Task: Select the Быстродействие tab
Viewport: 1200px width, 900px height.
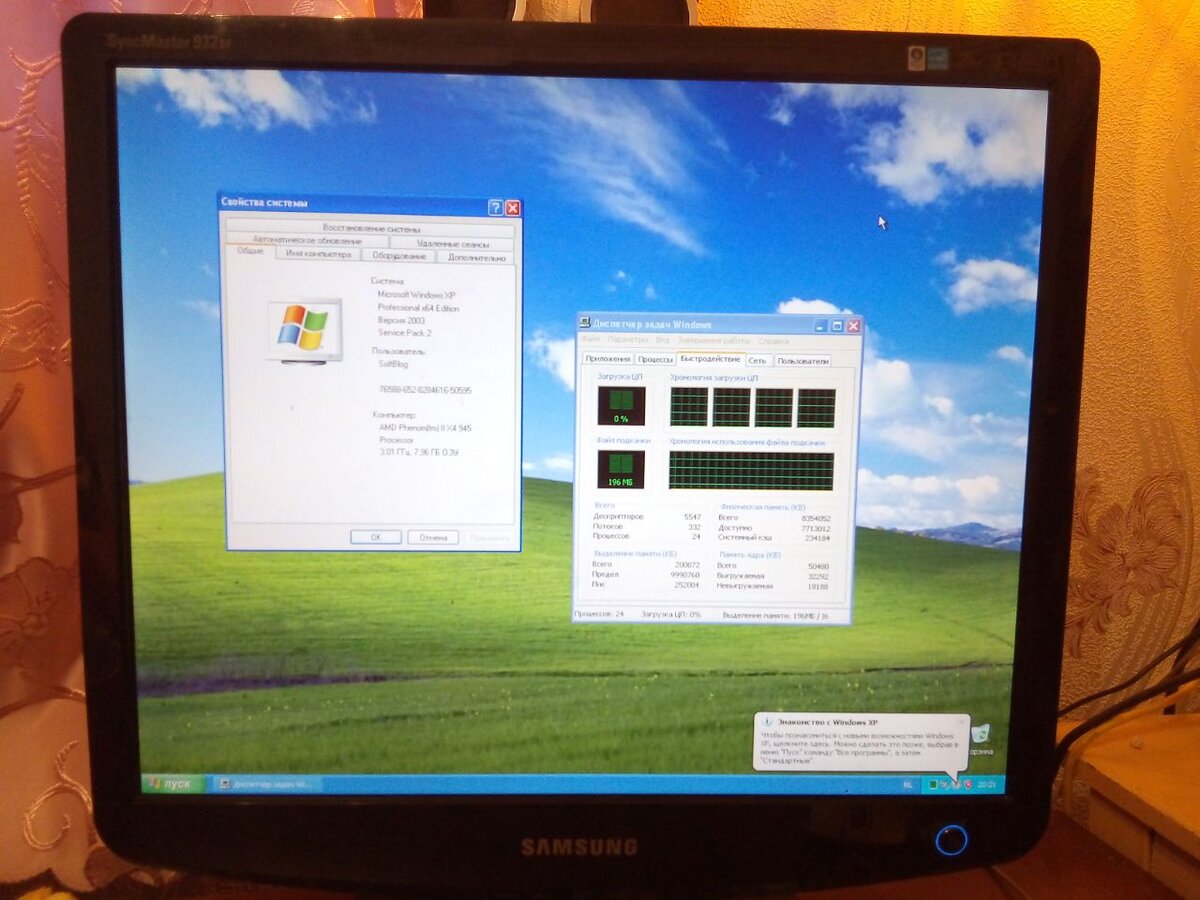Action: (x=710, y=358)
